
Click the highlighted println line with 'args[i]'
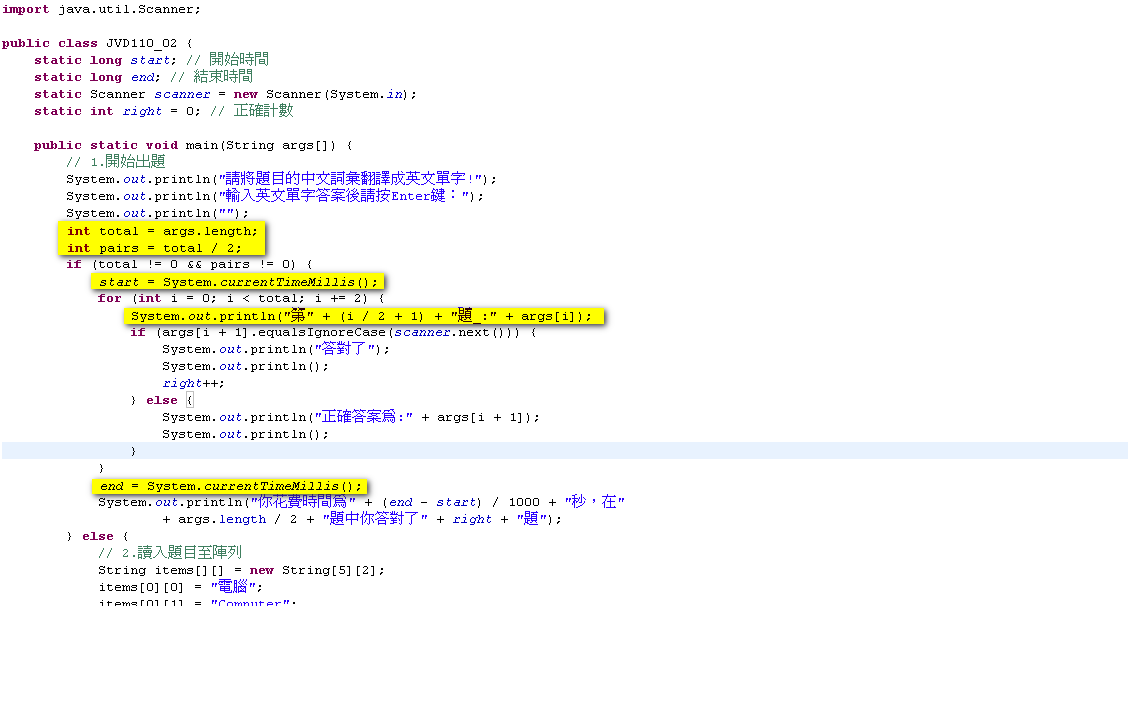tap(361, 316)
